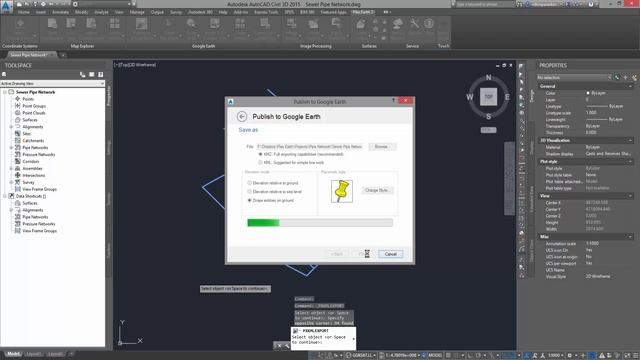Open the Featured Apps ribbon tab
The height and width of the screenshot is (360, 640).
pyautogui.click(x=333, y=12)
